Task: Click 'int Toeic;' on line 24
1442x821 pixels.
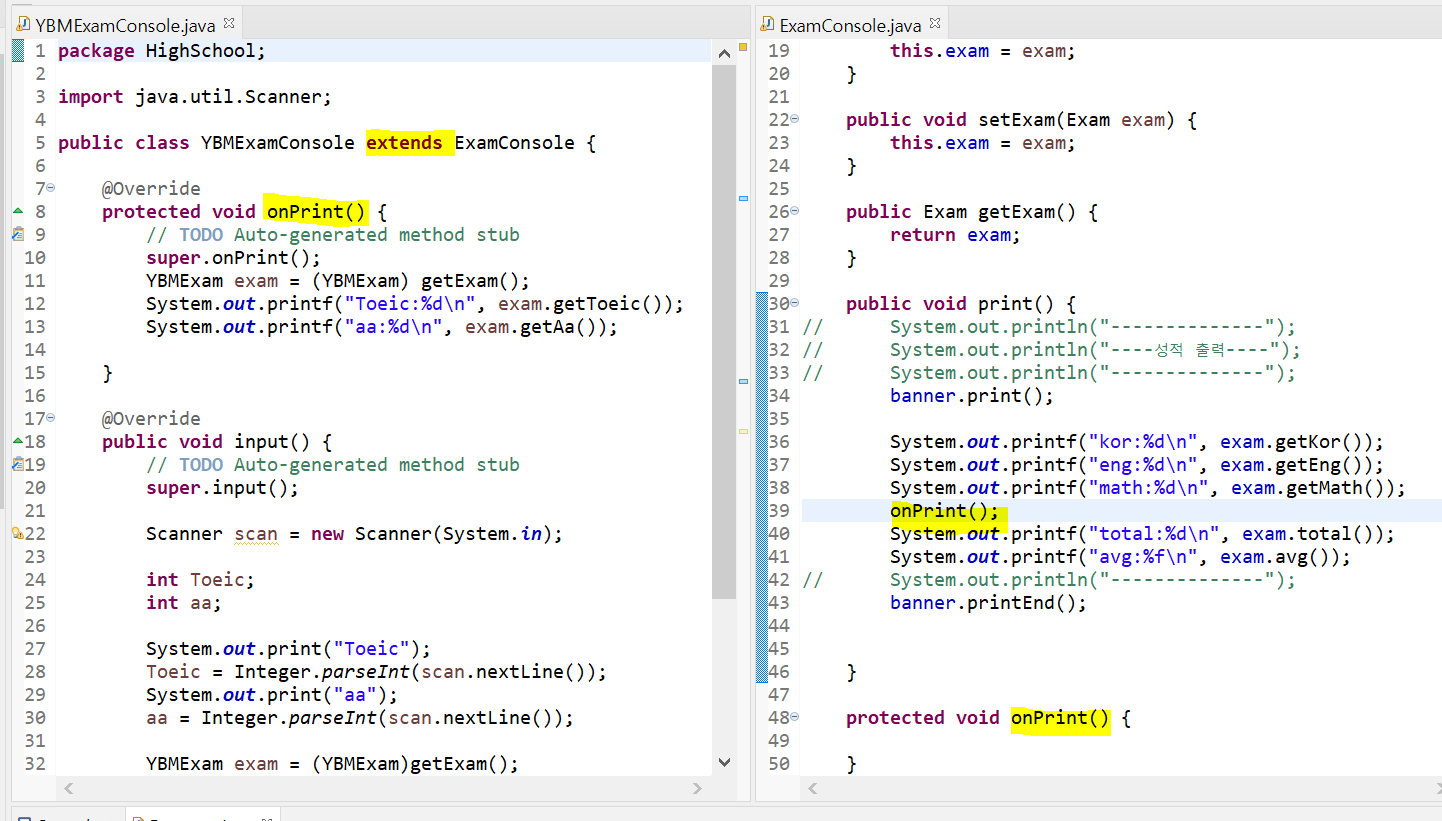Action: (x=201, y=579)
